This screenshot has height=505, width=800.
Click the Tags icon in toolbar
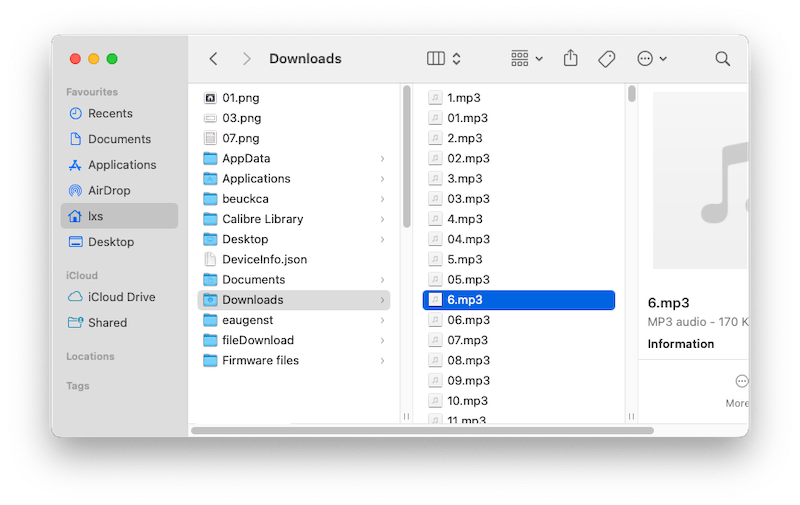[606, 59]
